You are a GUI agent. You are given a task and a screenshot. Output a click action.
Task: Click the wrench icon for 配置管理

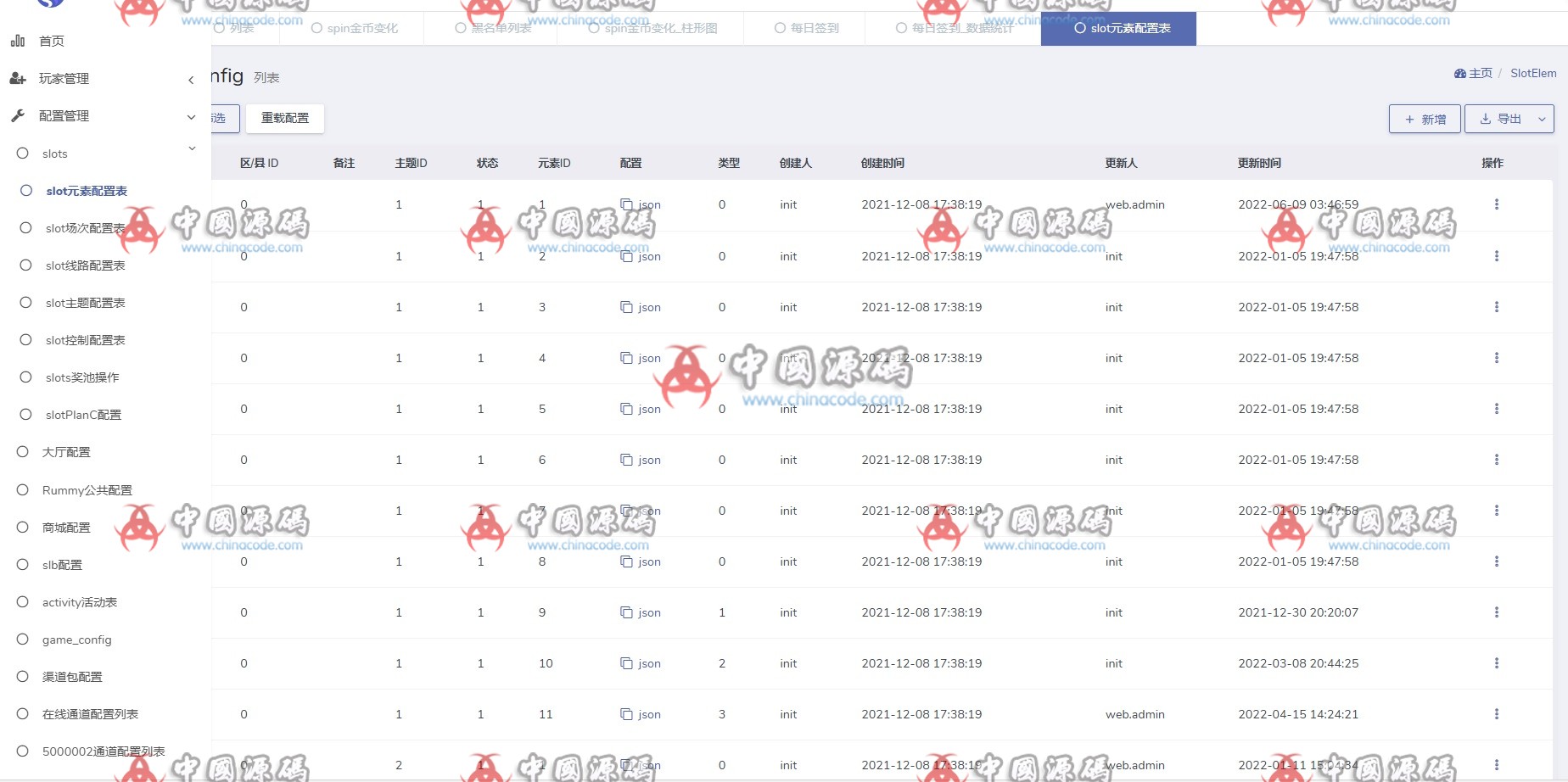pos(18,115)
